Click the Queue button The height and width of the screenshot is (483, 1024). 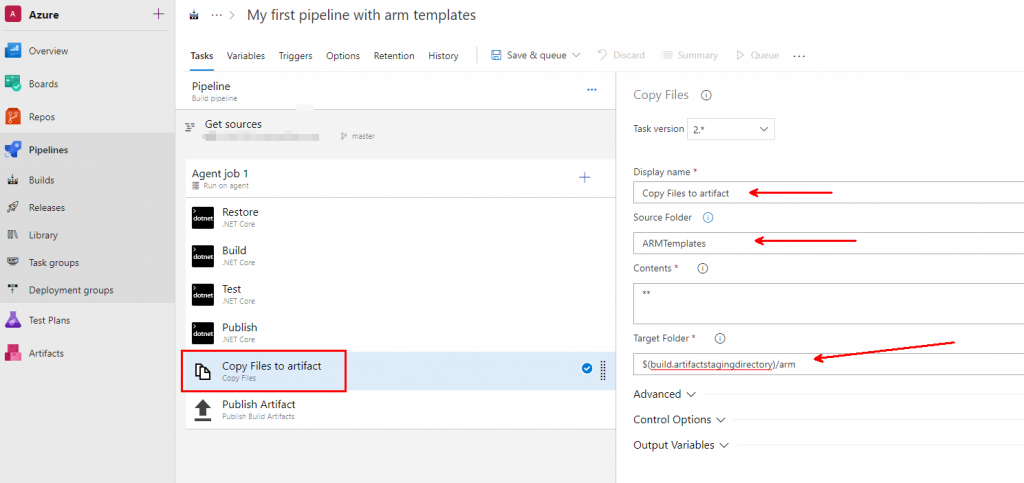[x=758, y=55]
